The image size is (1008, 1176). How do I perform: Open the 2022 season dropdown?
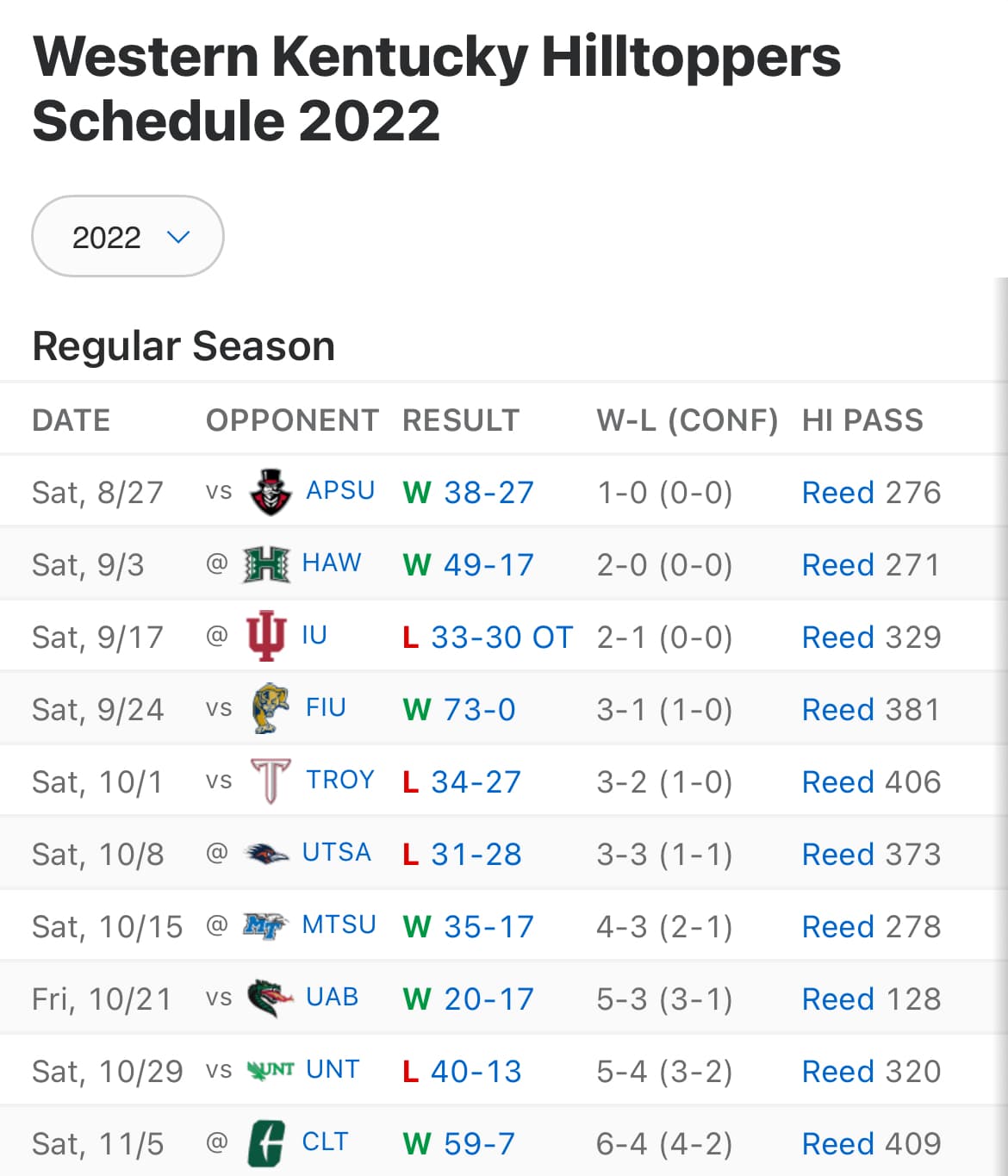click(128, 236)
